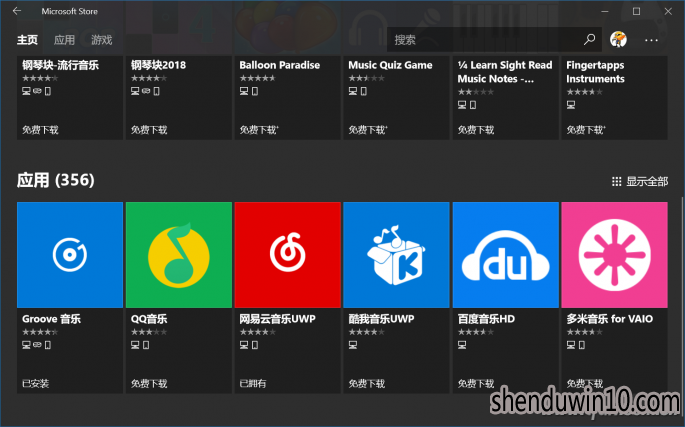Open the Groove 音乐 app tile icon
The width and height of the screenshot is (685, 427).
[x=70, y=255]
